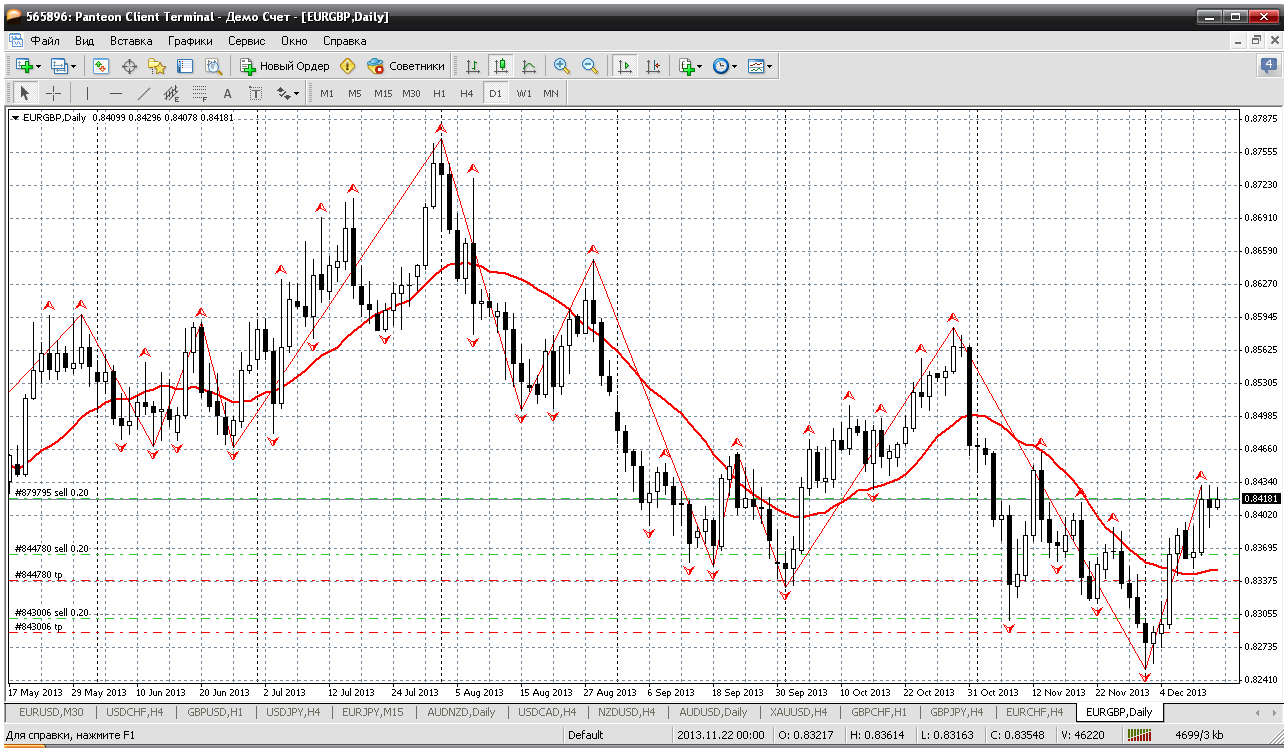The image size is (1288, 748).
Task: Draw an equidistant channel
Action: point(171,93)
